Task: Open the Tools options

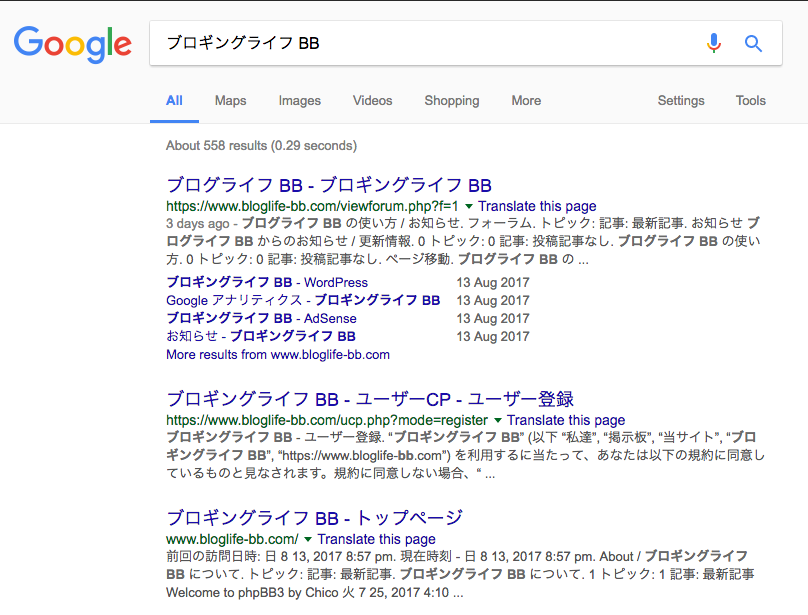Action: (751, 101)
